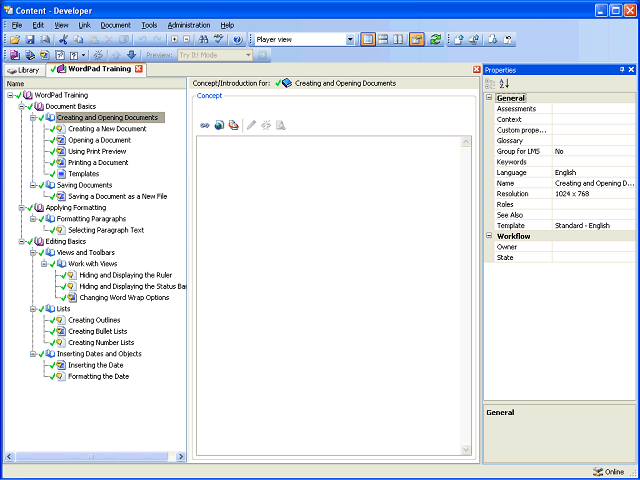640x480 pixels.
Task: Click the Link Web Page toolbar icon
Action: point(60,55)
